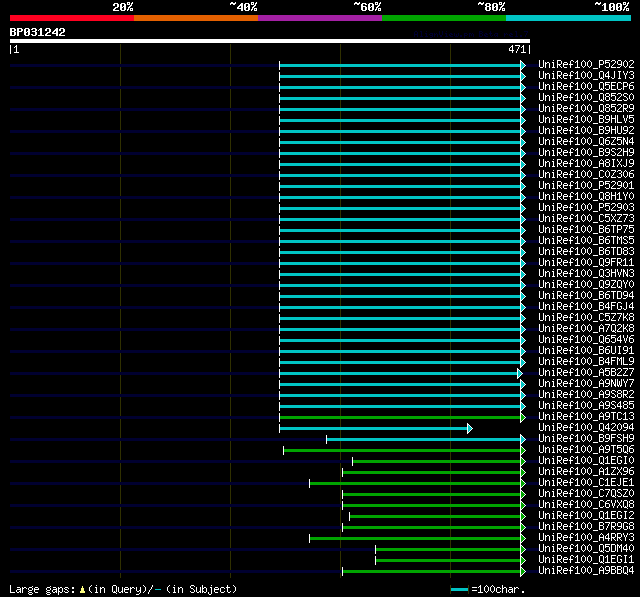640x597 pixels.
Task: Open the UniRef100_B6TP75 entry
Action: coord(586,230)
